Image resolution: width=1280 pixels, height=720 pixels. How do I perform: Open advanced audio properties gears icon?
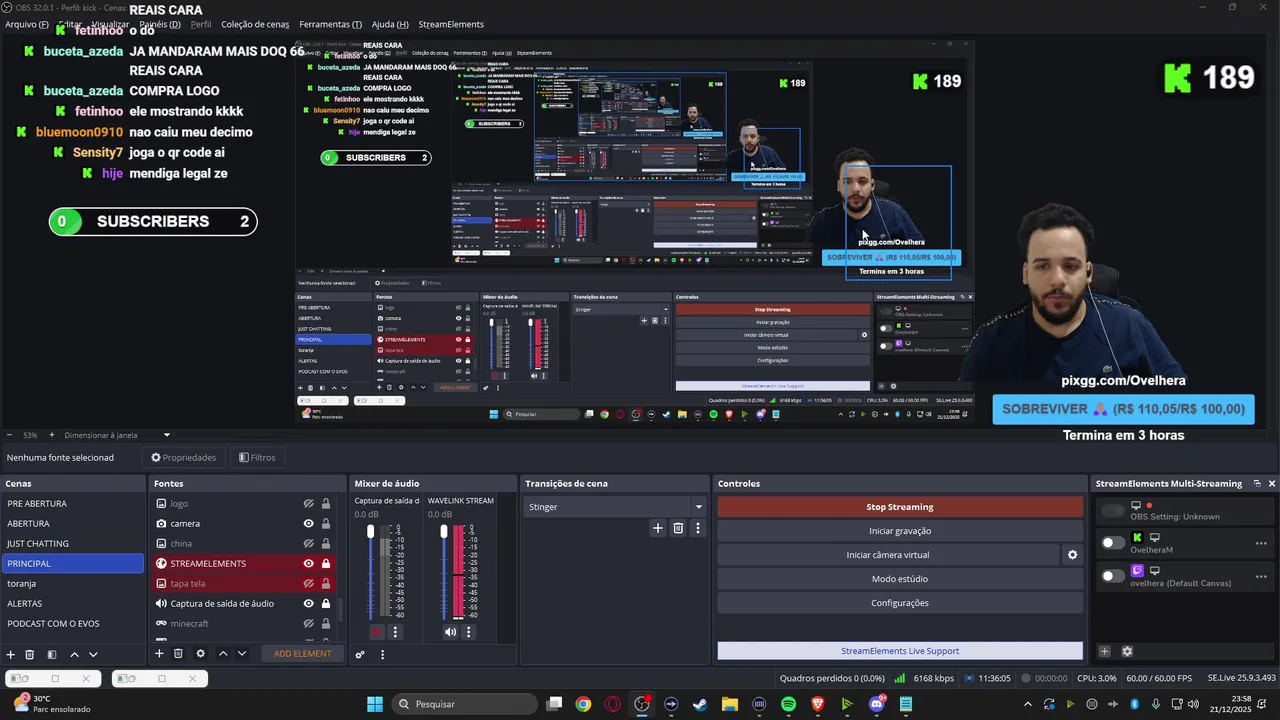tap(360, 655)
